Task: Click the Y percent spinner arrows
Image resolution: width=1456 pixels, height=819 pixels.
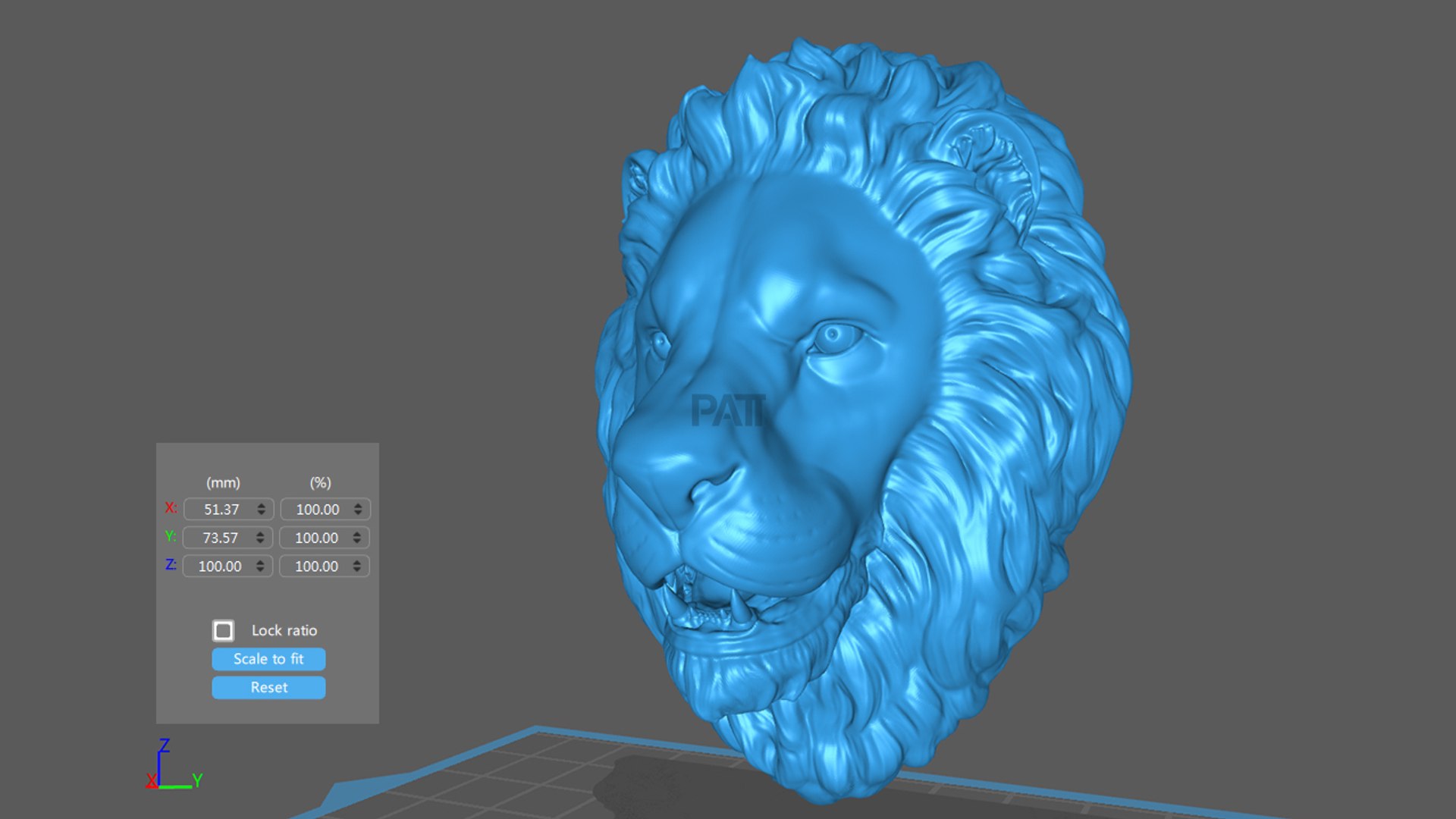Action: click(x=357, y=538)
